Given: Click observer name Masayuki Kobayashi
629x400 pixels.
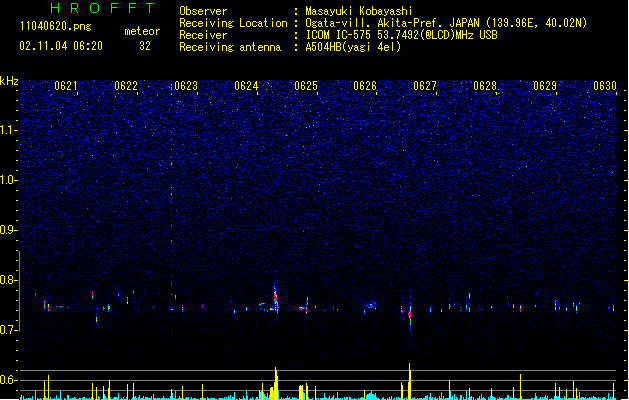Looking at the screenshot, I should (x=359, y=11).
